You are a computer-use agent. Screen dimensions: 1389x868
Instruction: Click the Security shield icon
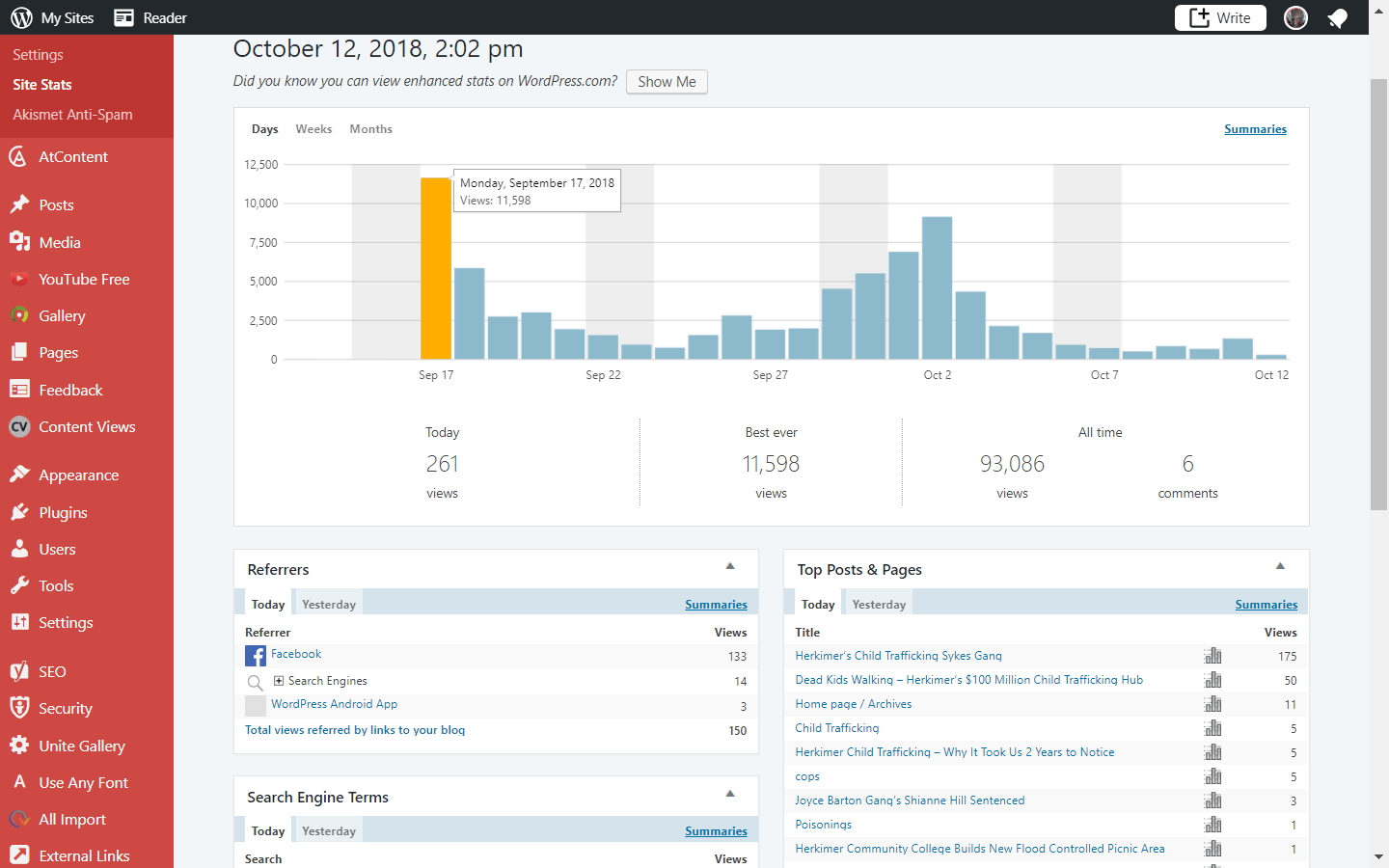tap(19, 708)
